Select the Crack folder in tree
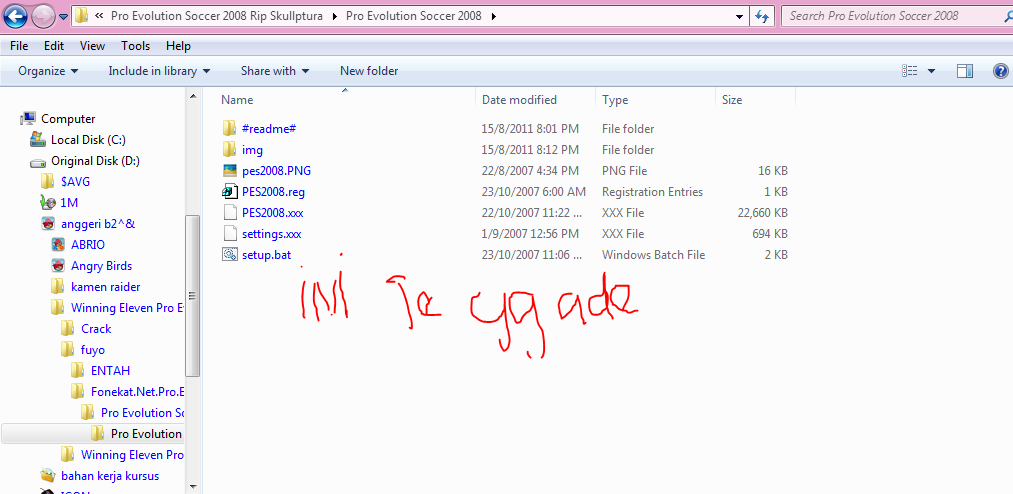The image size is (1013, 494). coord(96,329)
